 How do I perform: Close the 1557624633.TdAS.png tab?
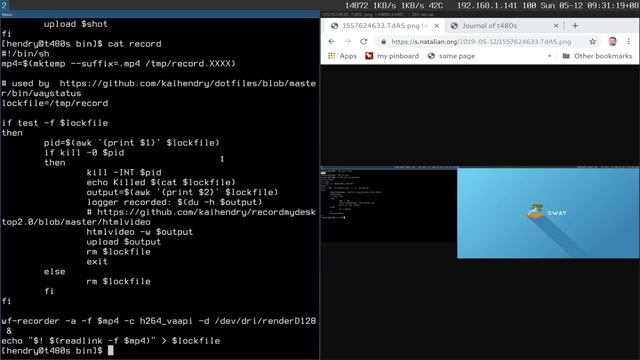(x=437, y=26)
